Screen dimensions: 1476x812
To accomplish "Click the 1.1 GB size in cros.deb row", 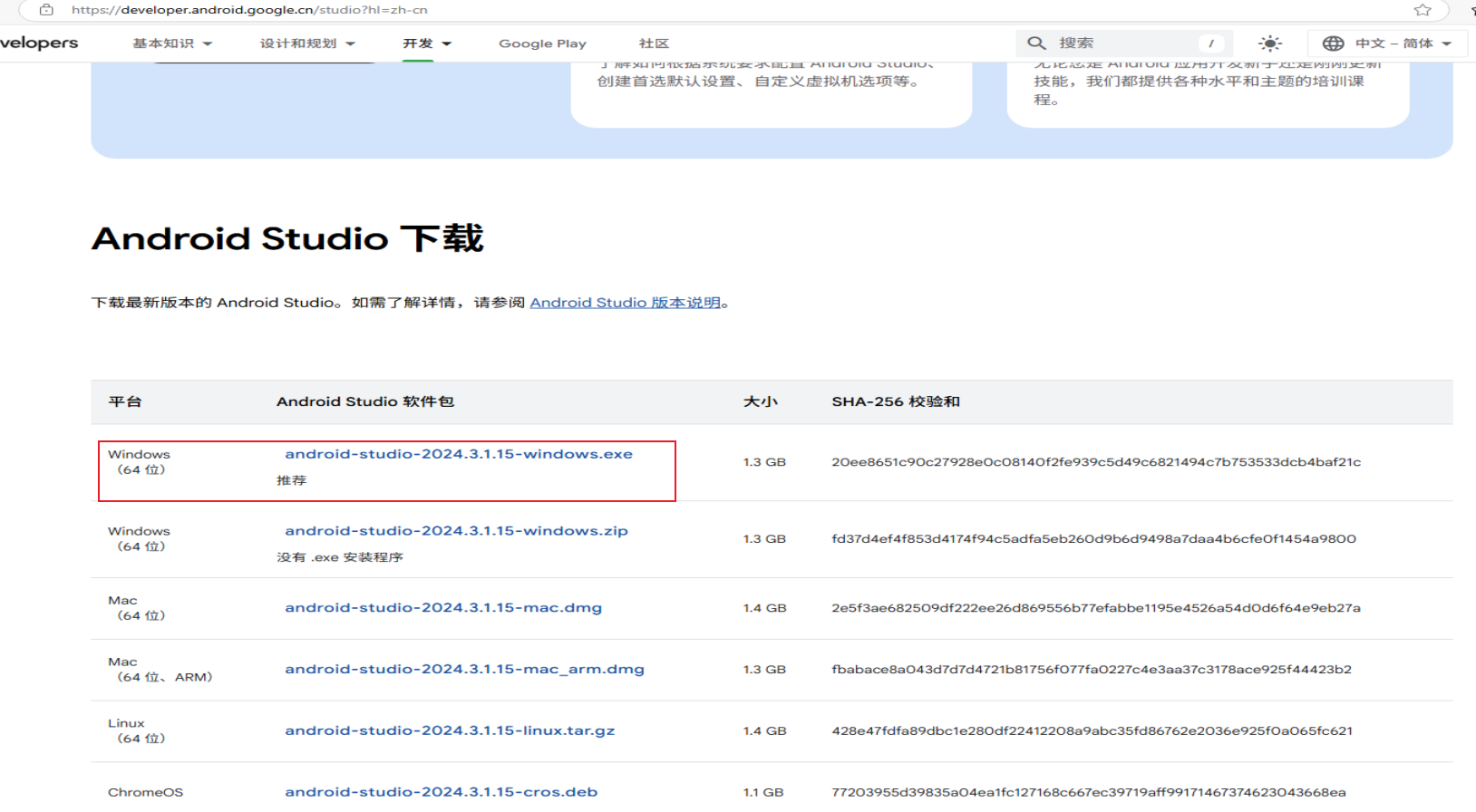I will click(763, 792).
